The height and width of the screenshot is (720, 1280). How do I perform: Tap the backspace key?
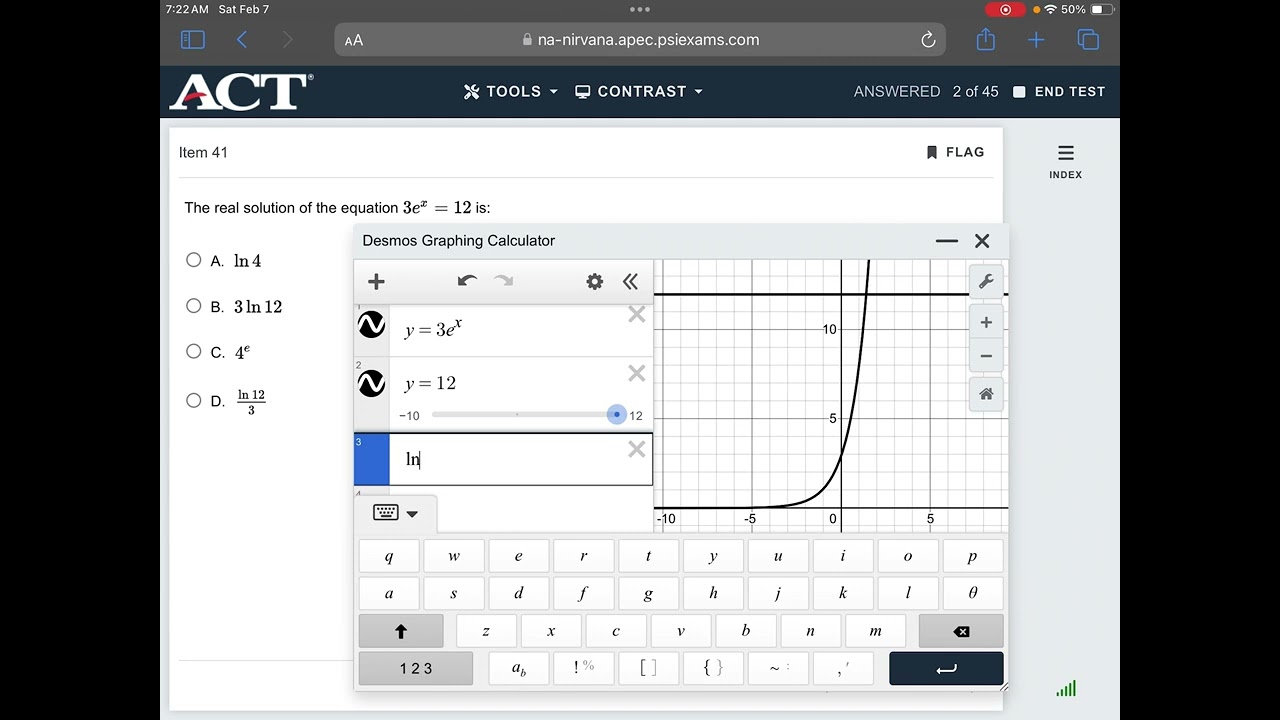pos(961,631)
